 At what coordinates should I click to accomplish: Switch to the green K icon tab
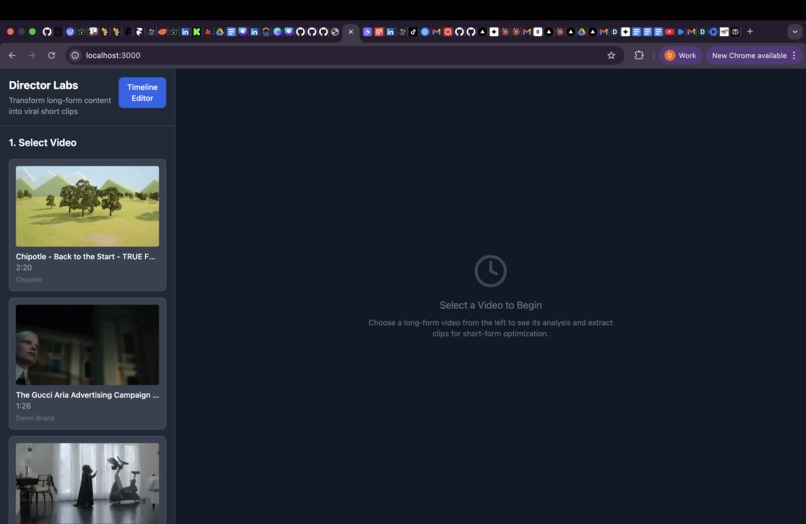tap(196, 32)
